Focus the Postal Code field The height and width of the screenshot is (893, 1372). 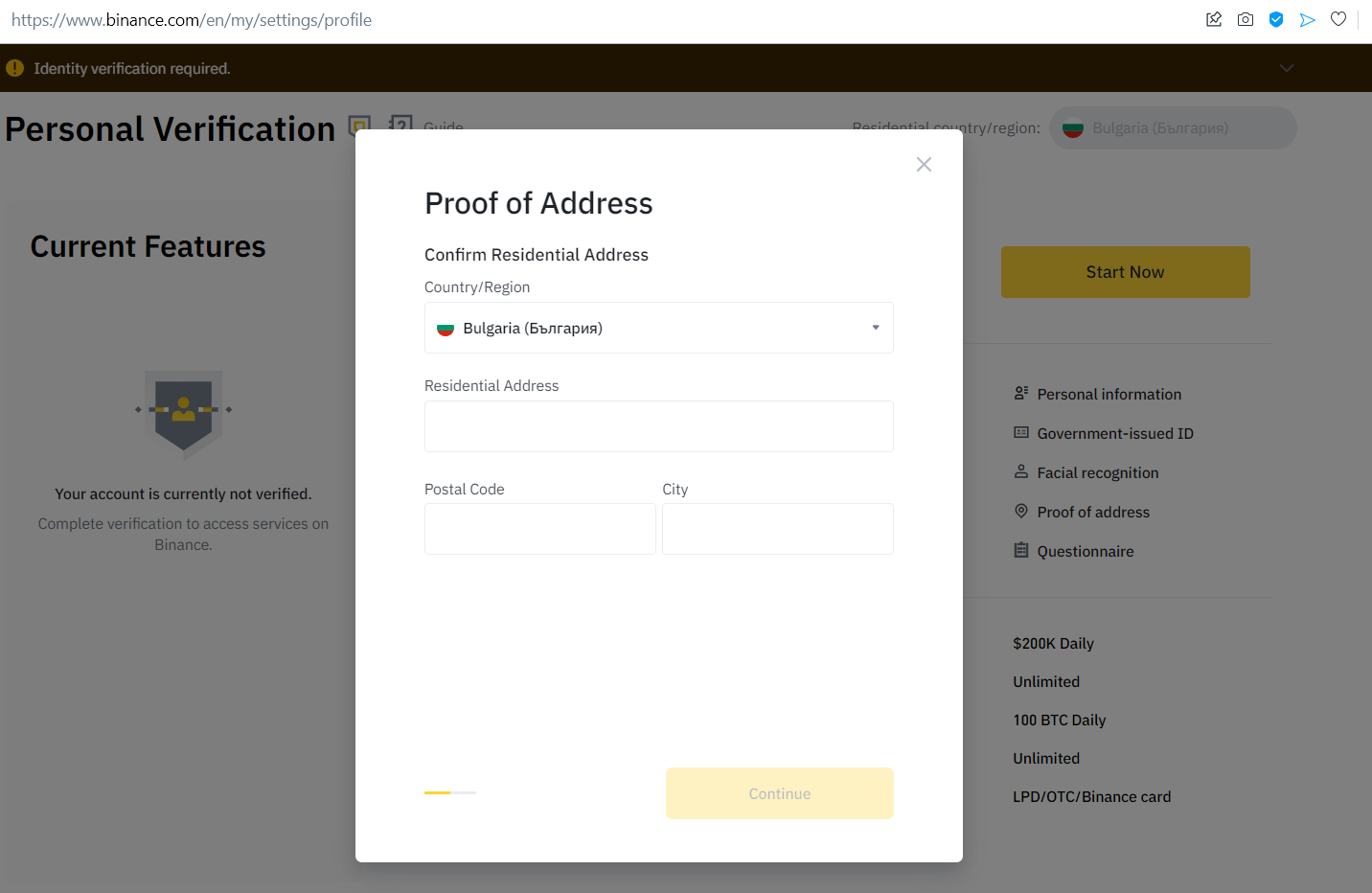[540, 529]
